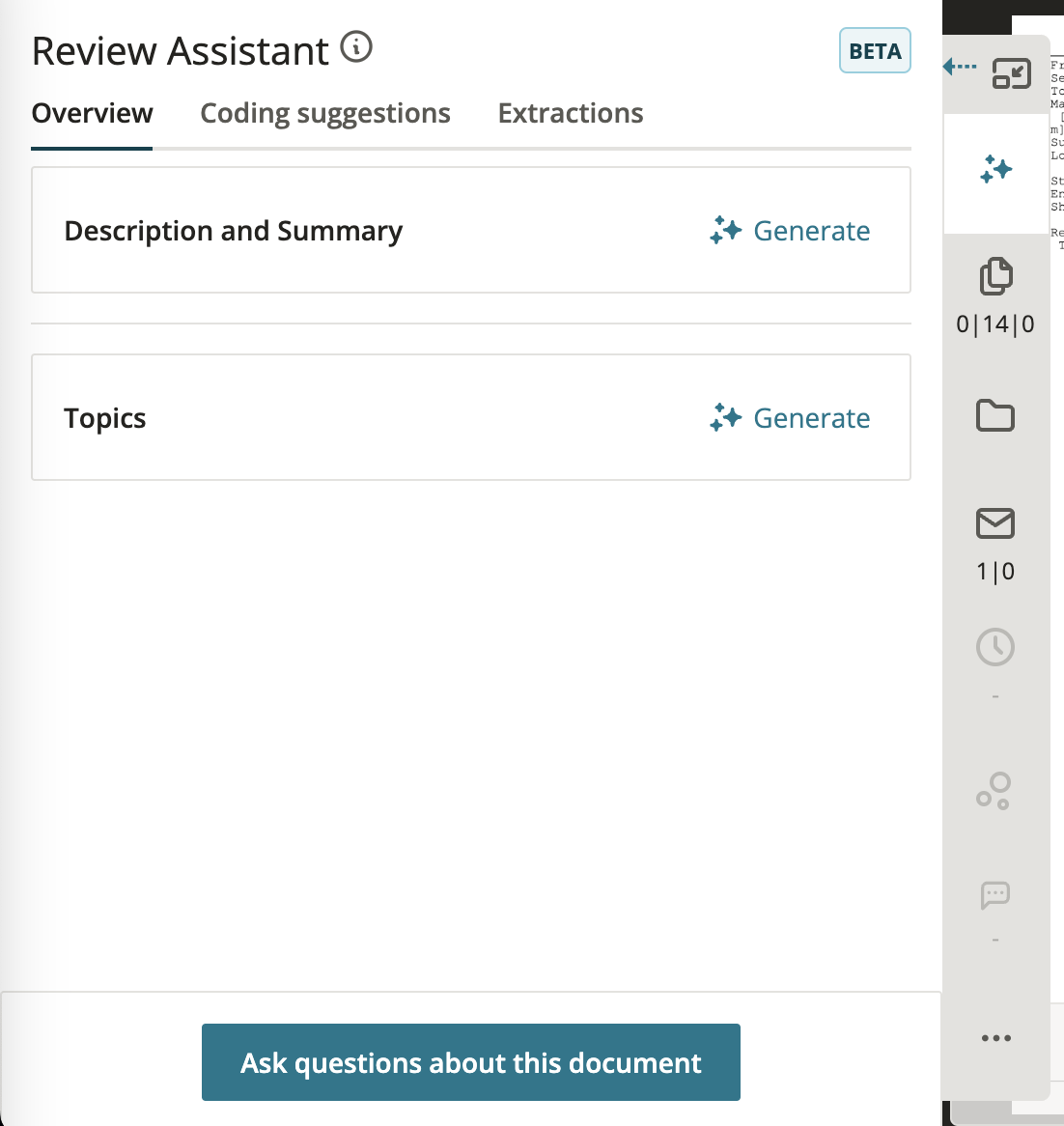Generate Topics for the document
This screenshot has width=1064, height=1126.
[x=811, y=418]
